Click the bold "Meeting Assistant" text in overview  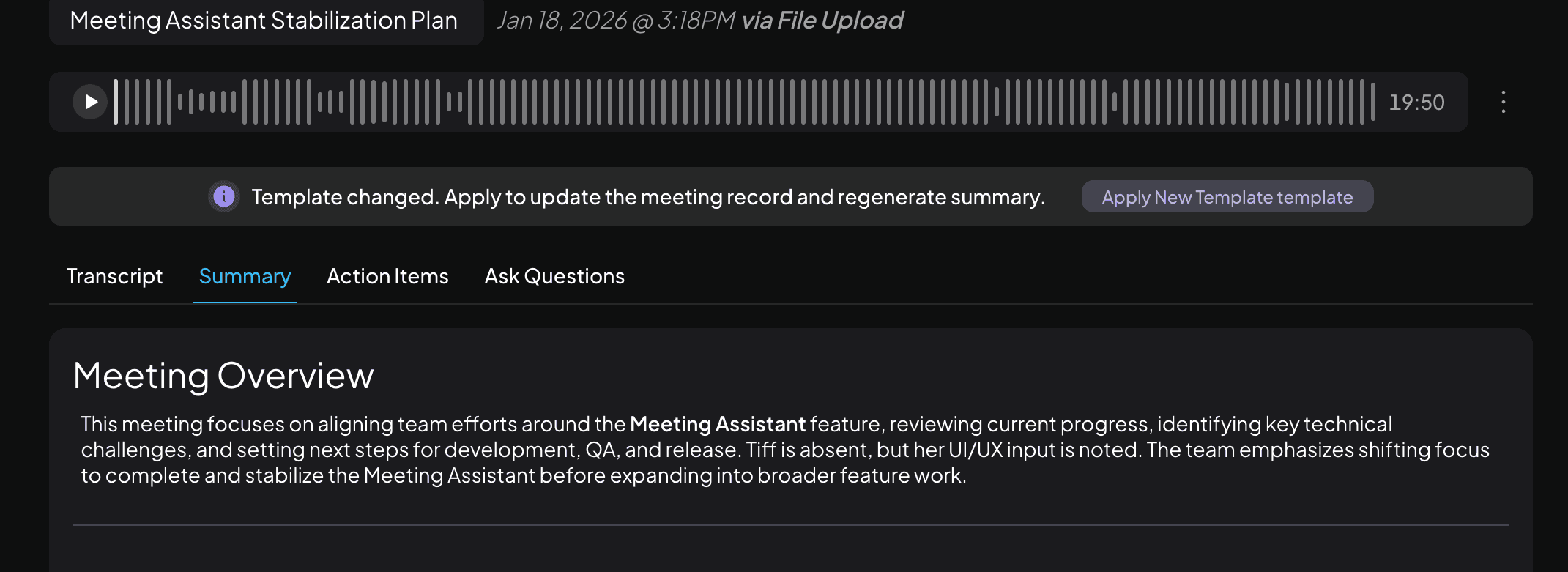click(x=717, y=424)
